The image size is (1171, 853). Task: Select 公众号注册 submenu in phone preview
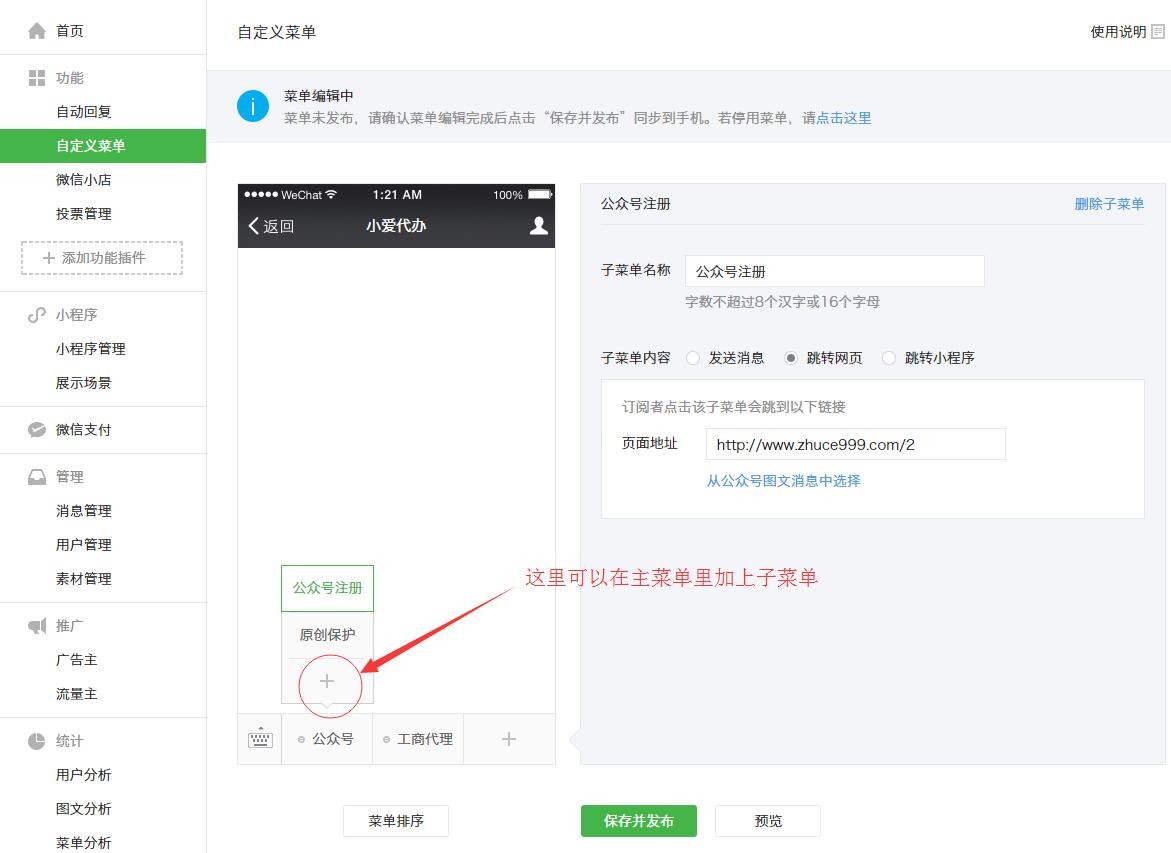[x=327, y=588]
